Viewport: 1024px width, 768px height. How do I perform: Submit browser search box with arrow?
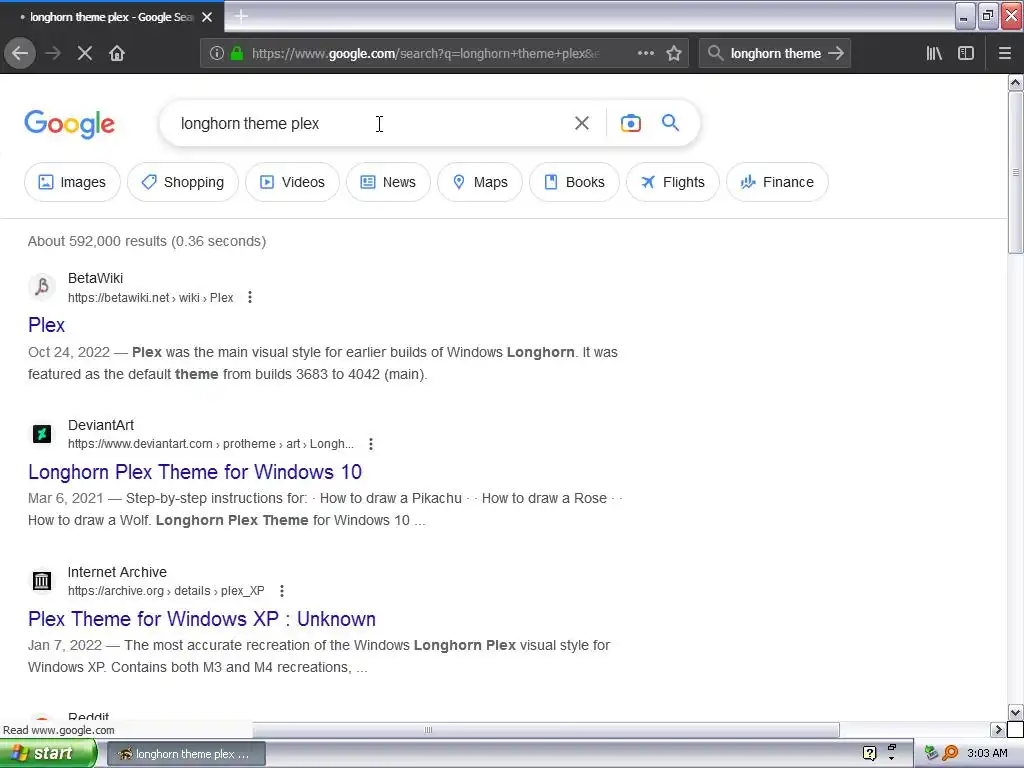coord(836,53)
